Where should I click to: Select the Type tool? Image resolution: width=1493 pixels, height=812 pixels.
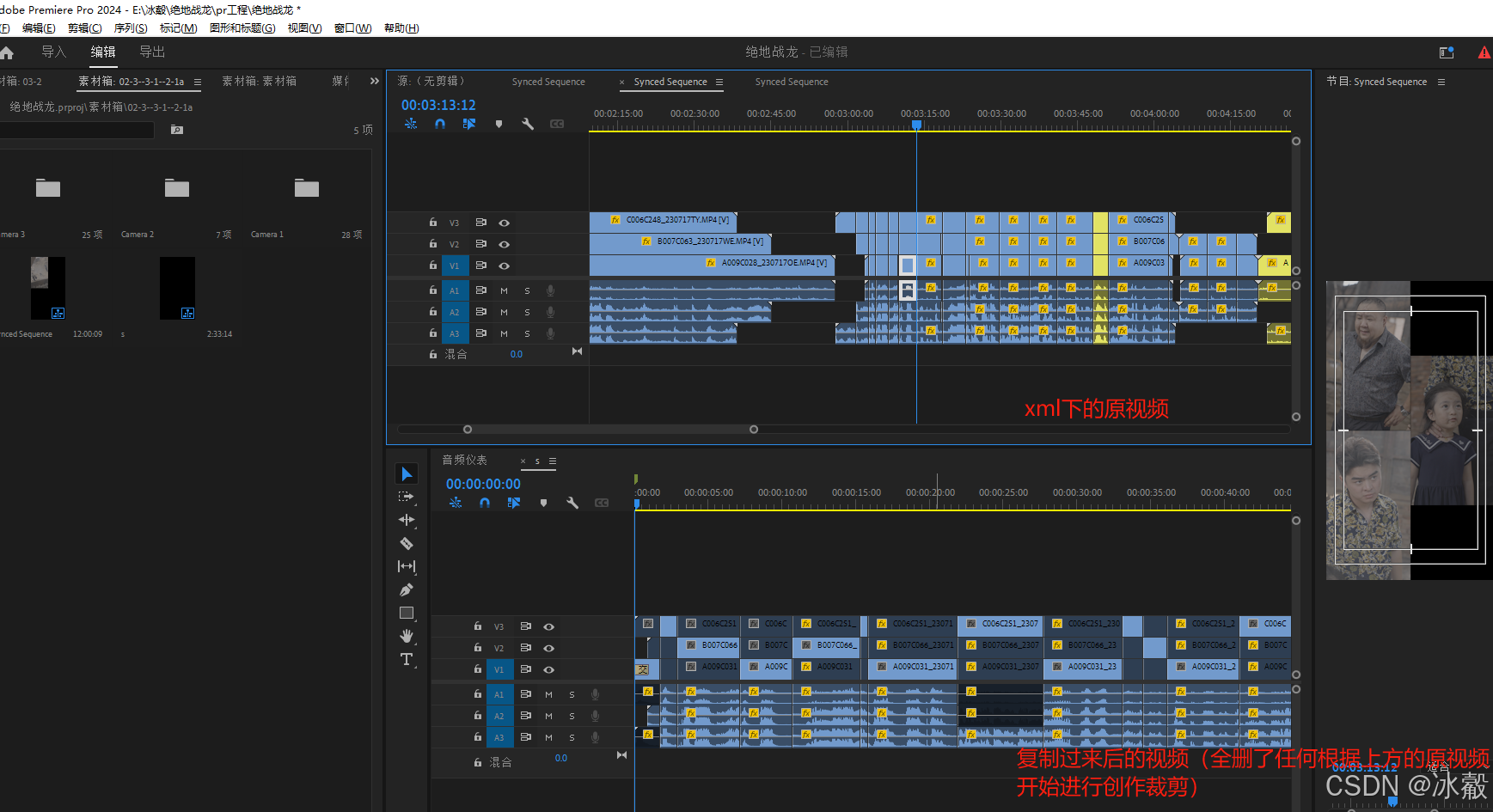click(x=407, y=659)
